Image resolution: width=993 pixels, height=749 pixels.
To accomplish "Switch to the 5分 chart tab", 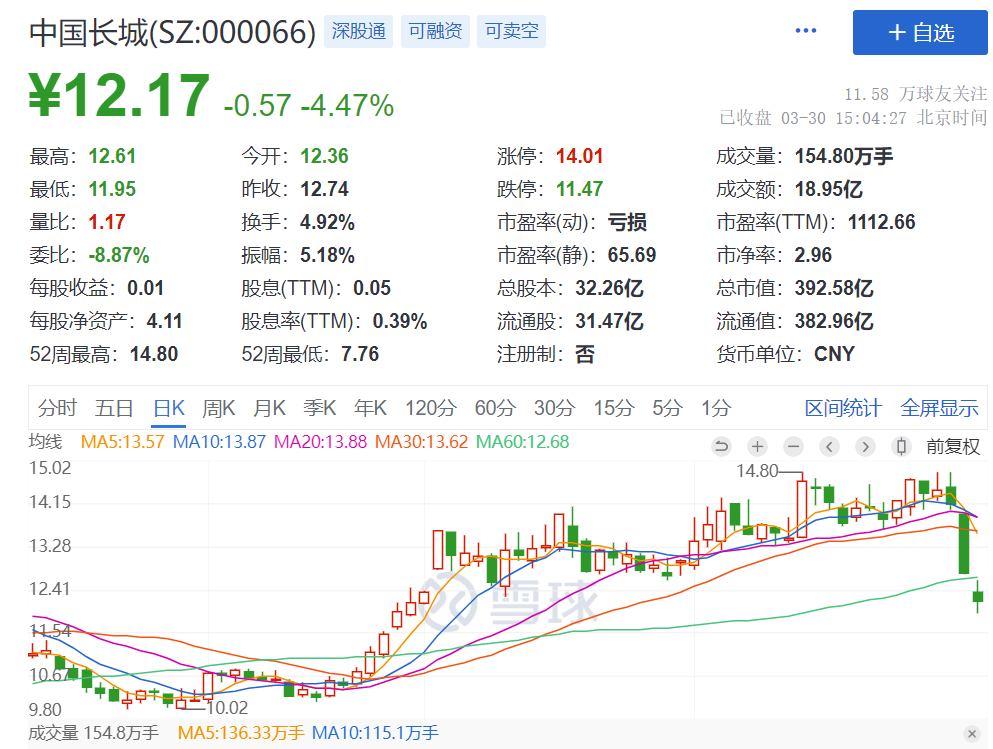I will 667,408.
